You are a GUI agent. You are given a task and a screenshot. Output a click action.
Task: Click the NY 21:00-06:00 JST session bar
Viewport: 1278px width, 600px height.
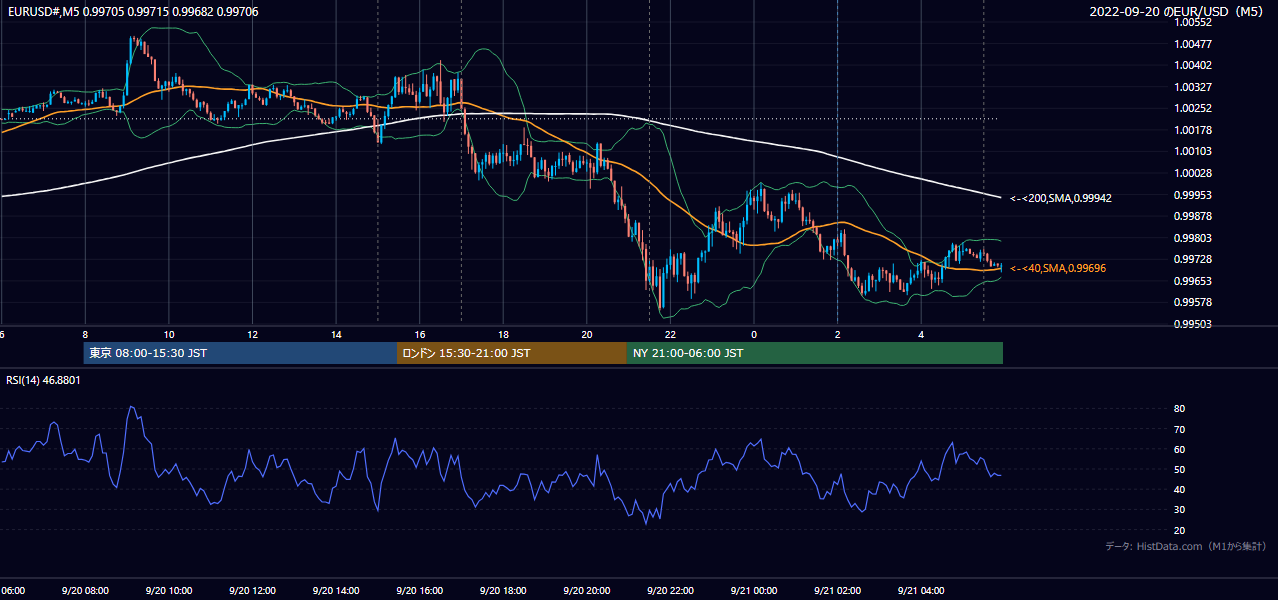click(815, 353)
